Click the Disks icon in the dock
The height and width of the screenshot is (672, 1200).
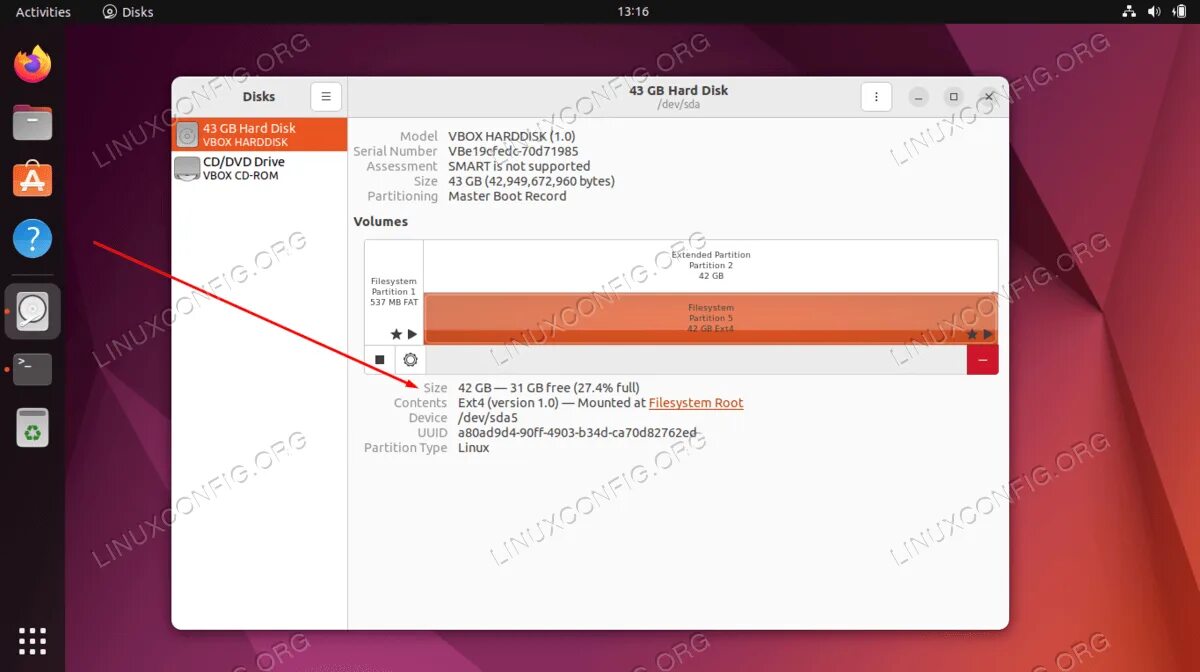(33, 311)
